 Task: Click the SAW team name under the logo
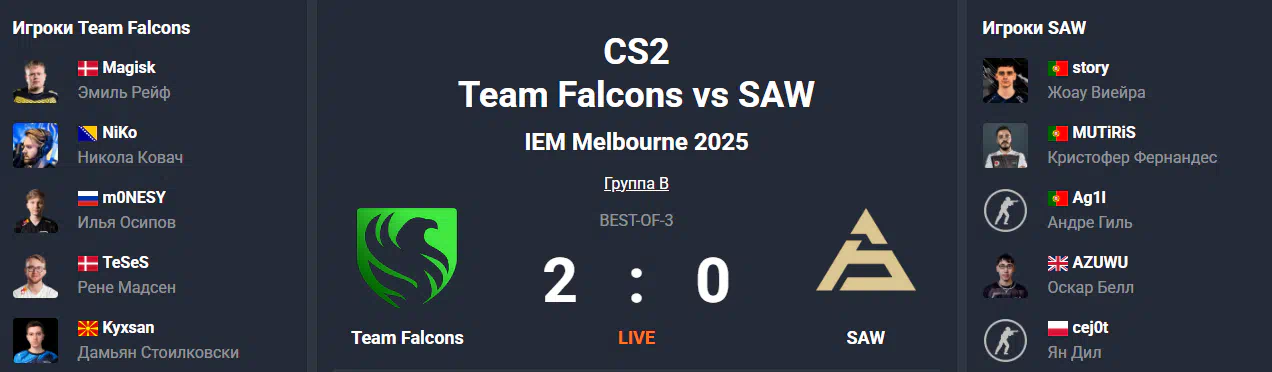865,338
